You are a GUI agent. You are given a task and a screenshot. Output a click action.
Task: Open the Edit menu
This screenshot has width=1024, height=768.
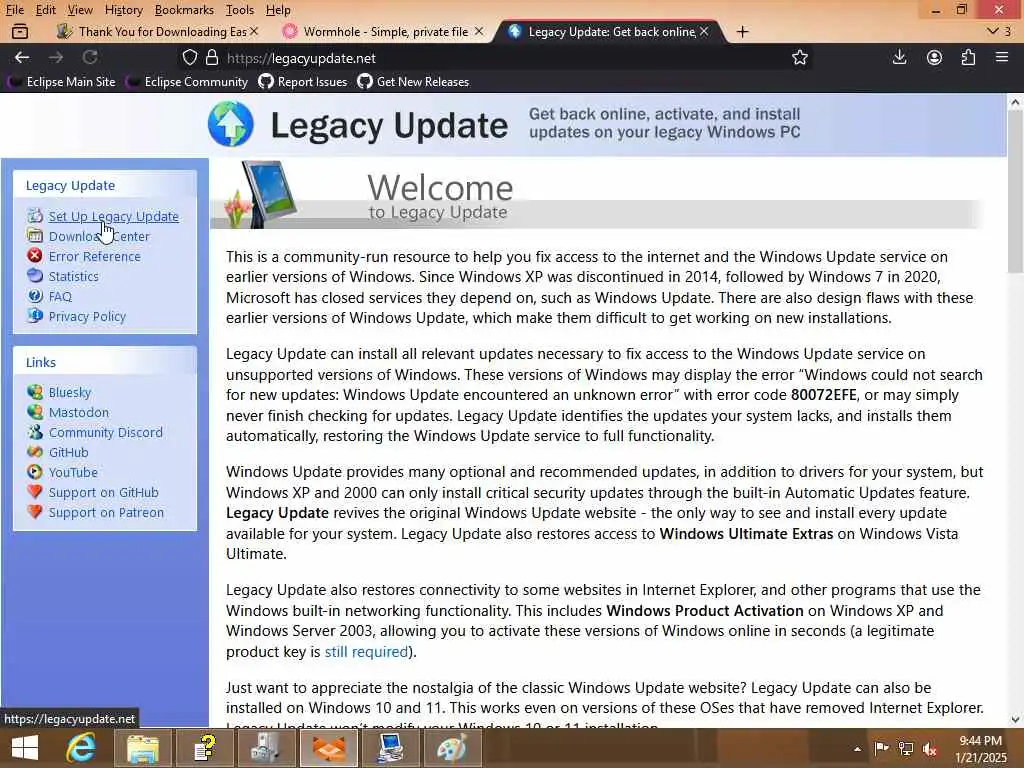click(x=45, y=10)
